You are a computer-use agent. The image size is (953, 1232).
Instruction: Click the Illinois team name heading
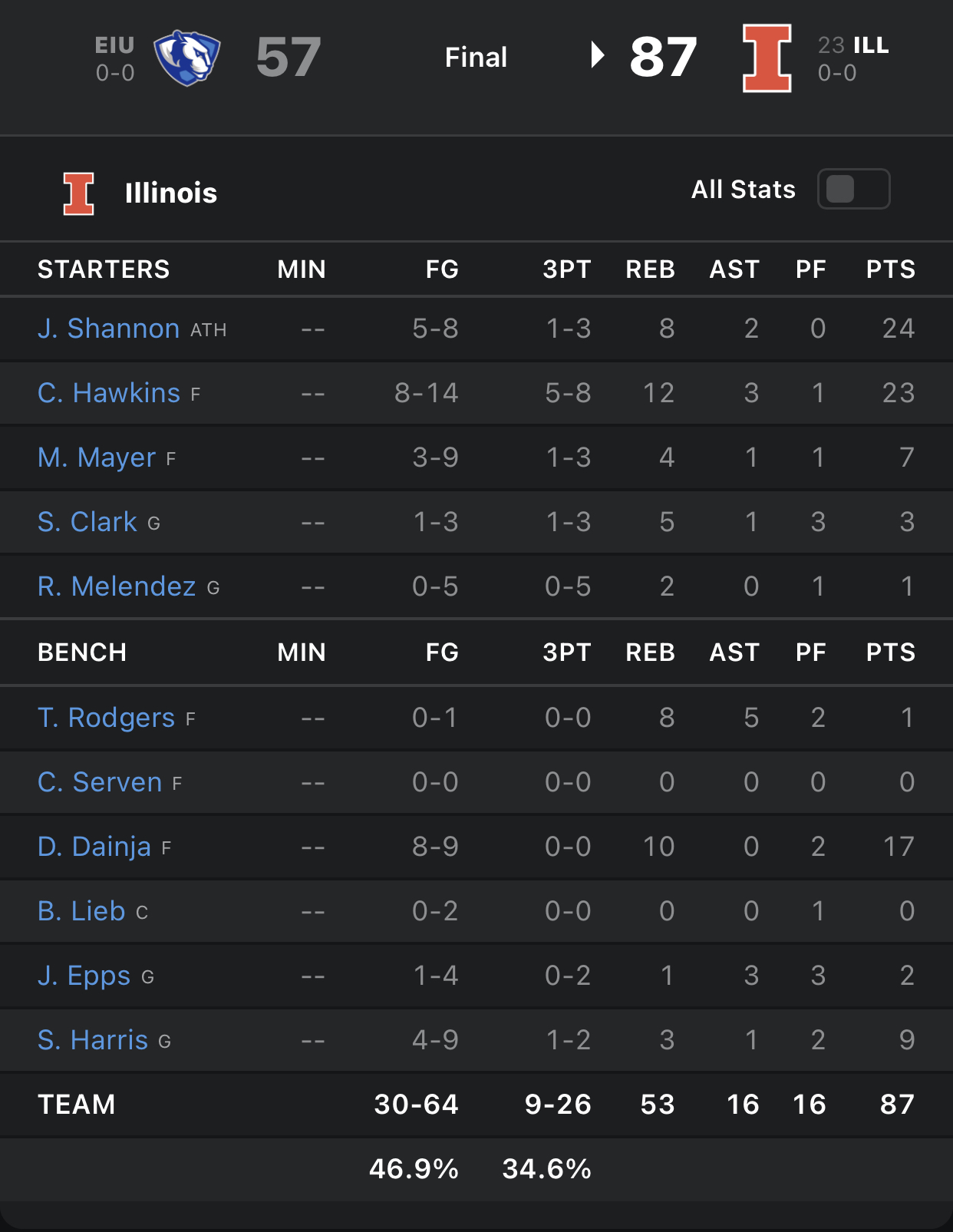click(x=171, y=193)
